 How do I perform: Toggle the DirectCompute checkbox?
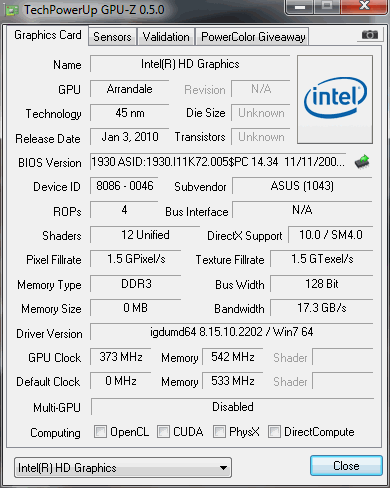[274, 431]
